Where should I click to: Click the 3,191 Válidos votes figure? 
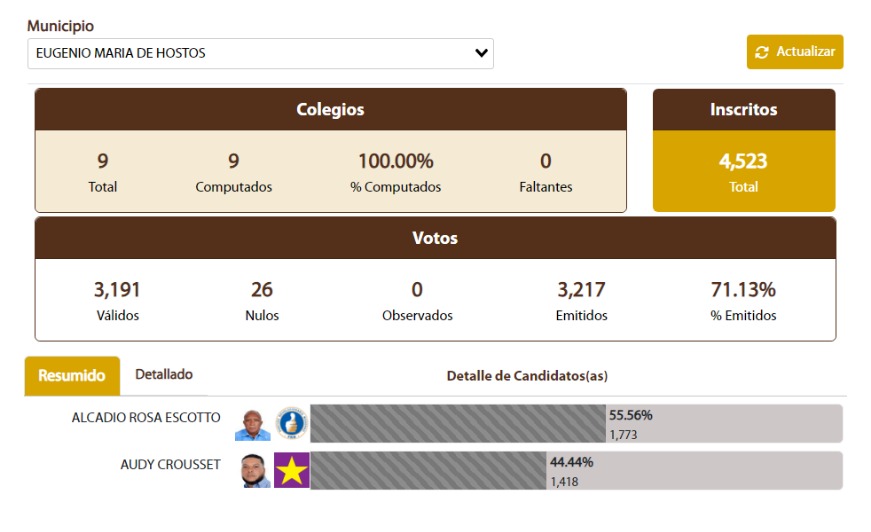(x=117, y=290)
